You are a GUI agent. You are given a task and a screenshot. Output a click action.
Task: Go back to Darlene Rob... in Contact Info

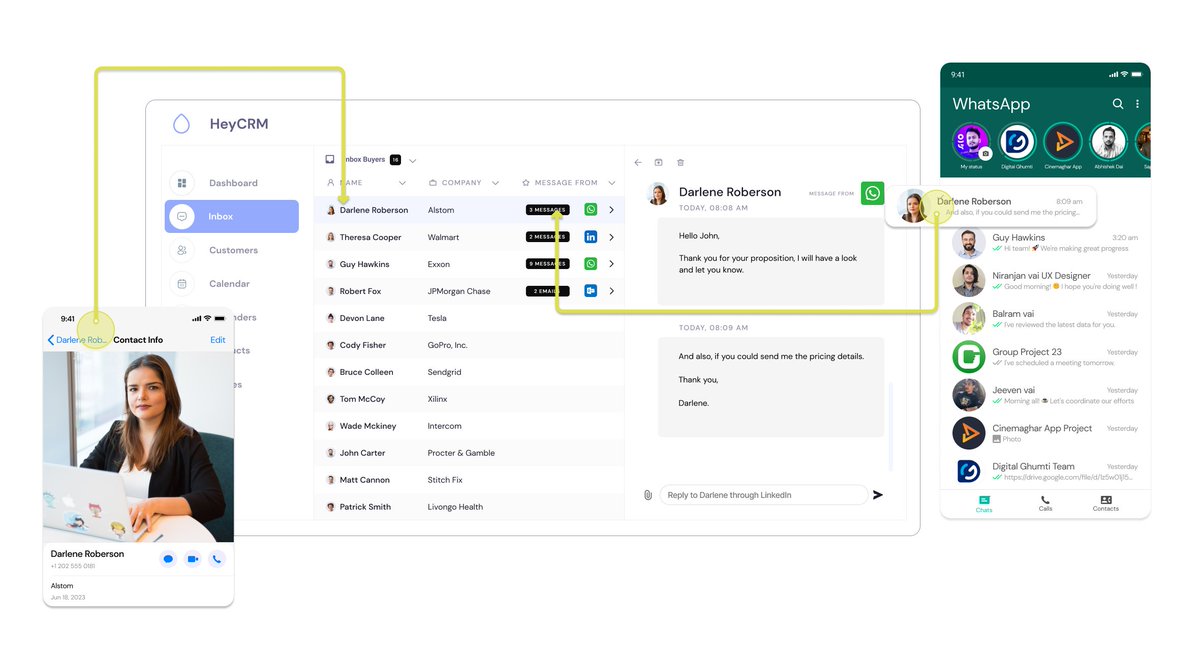77,340
